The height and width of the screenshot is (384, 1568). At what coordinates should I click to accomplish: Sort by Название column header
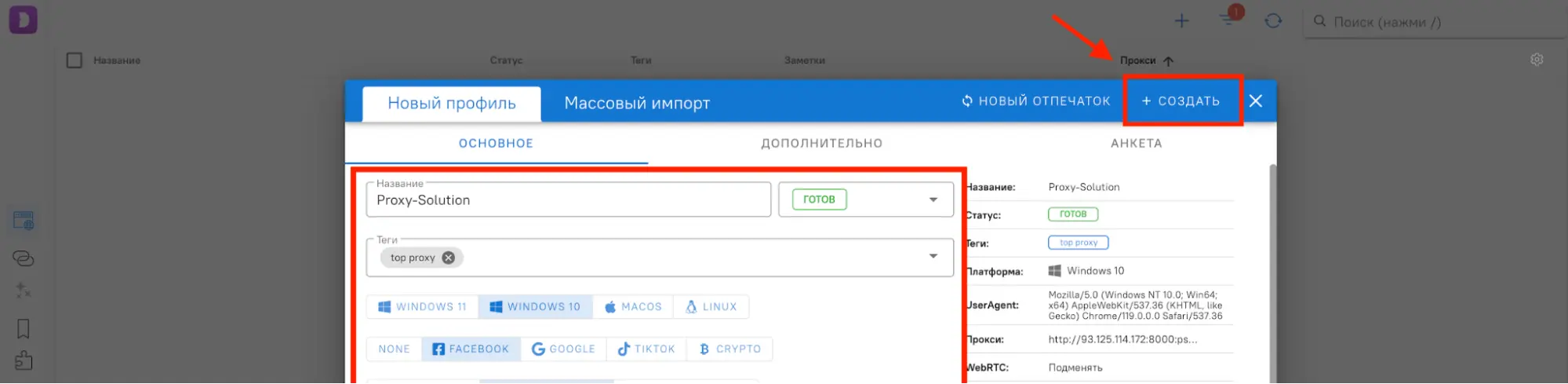pos(117,60)
